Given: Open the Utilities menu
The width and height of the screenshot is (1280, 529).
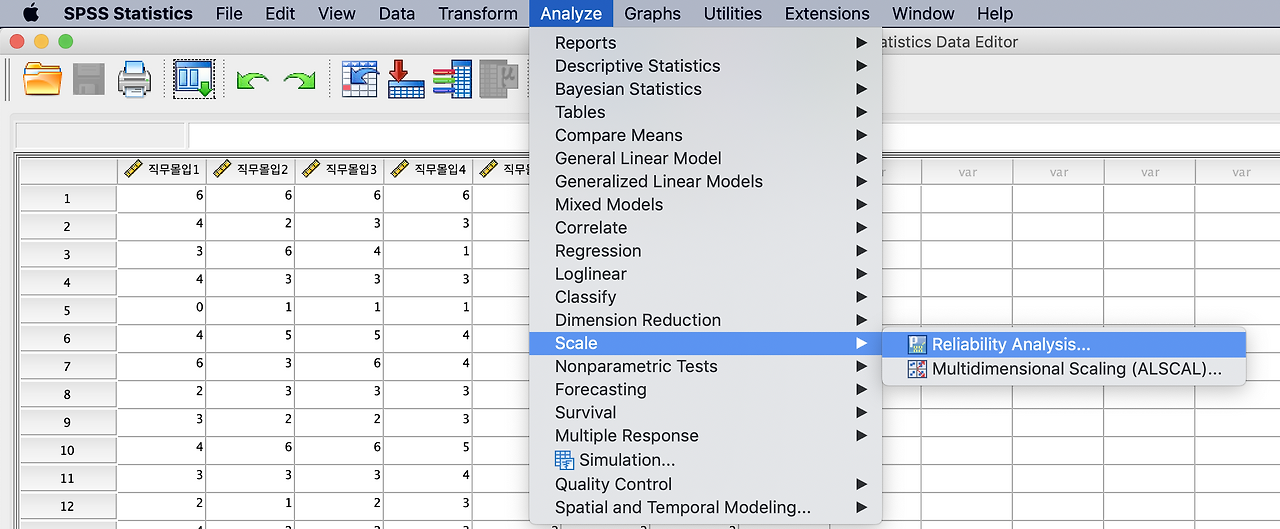Looking at the screenshot, I should 733,13.
